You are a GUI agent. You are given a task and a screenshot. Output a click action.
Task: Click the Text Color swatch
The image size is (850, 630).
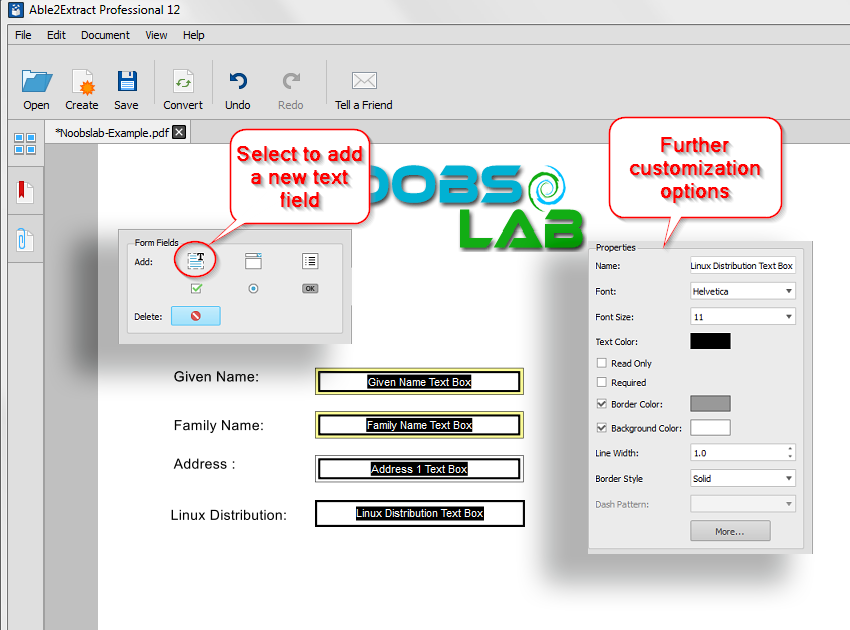coord(709,340)
